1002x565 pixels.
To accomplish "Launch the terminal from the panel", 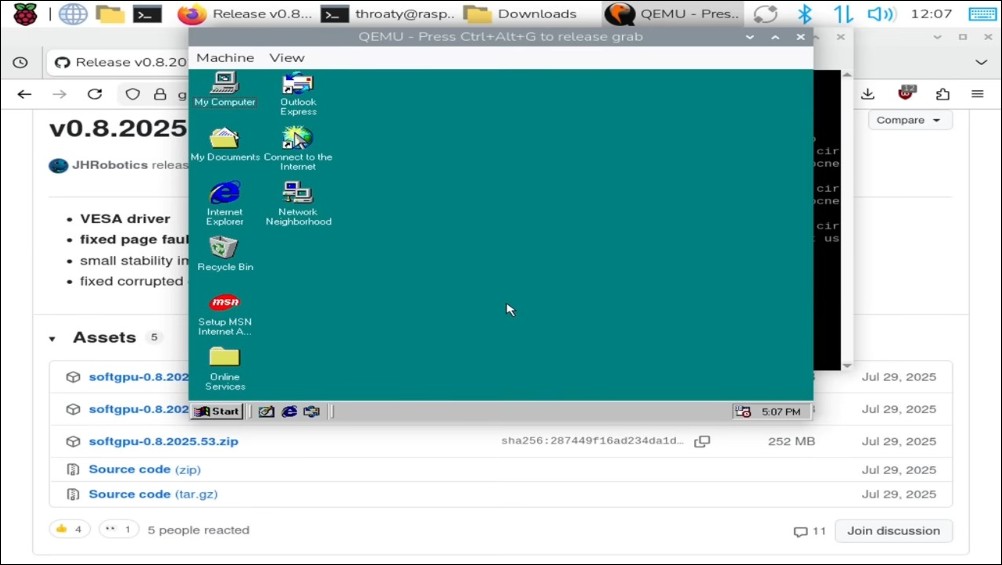I will [x=147, y=13].
